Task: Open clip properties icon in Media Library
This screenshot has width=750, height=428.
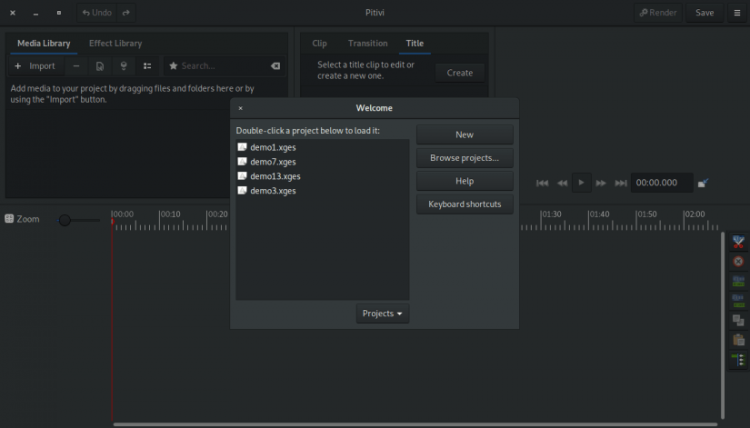Action: click(x=99, y=66)
